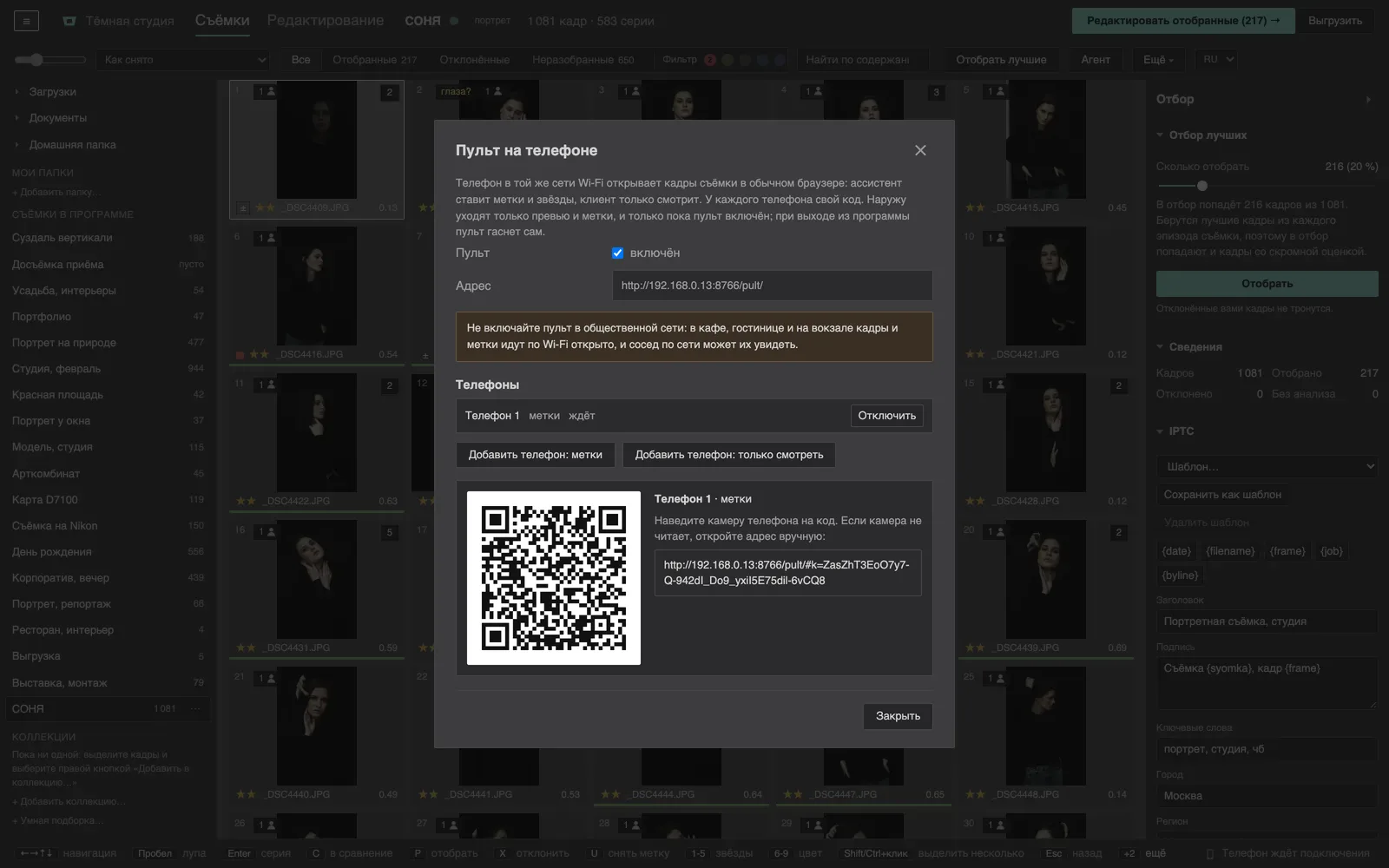Click the face-count badge on _DSC4440.JPG
1389x868 pixels.
[266, 678]
